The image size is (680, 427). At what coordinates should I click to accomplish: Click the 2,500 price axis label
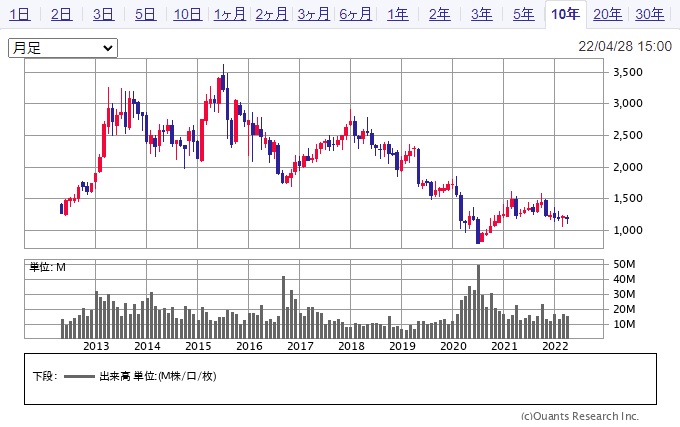pyautogui.click(x=628, y=135)
